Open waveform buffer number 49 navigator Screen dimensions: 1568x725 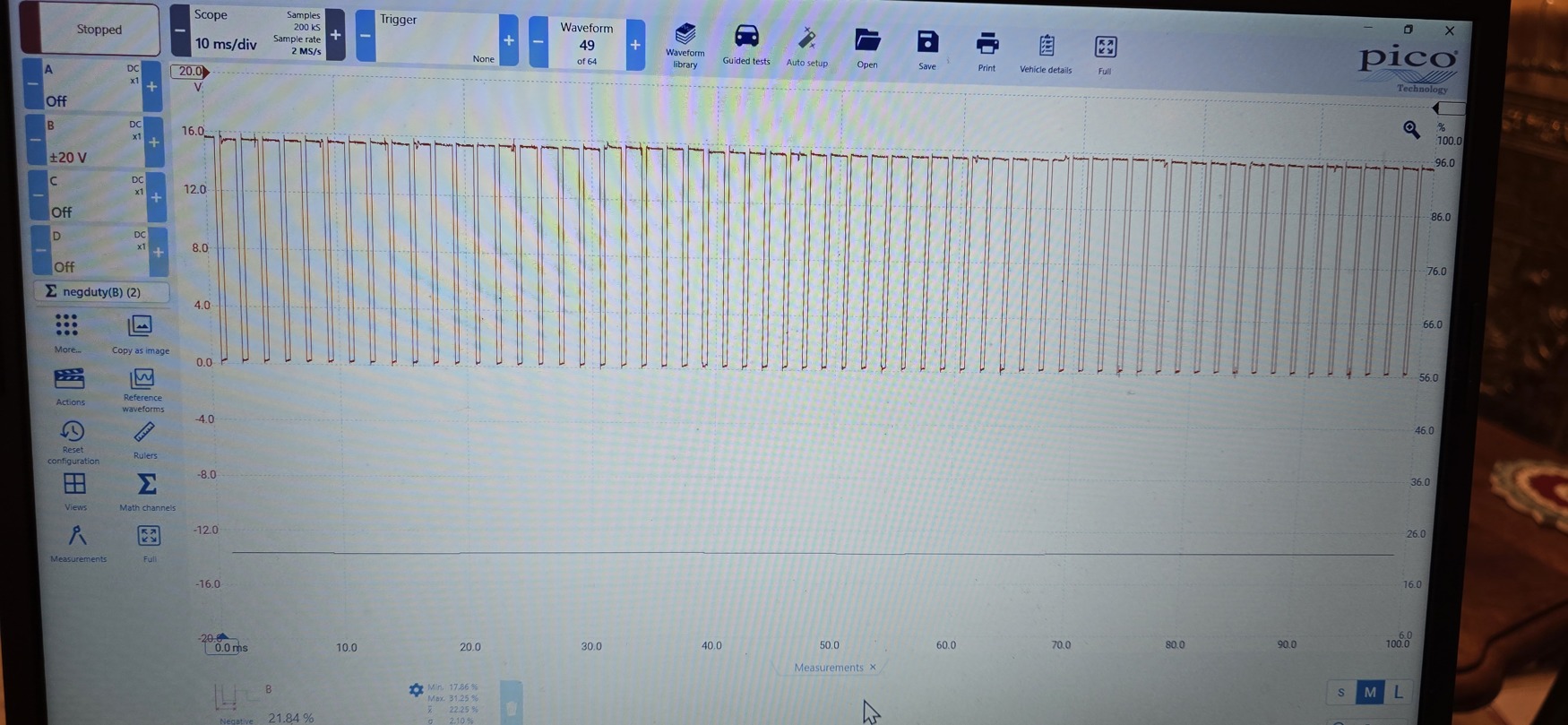click(x=587, y=43)
